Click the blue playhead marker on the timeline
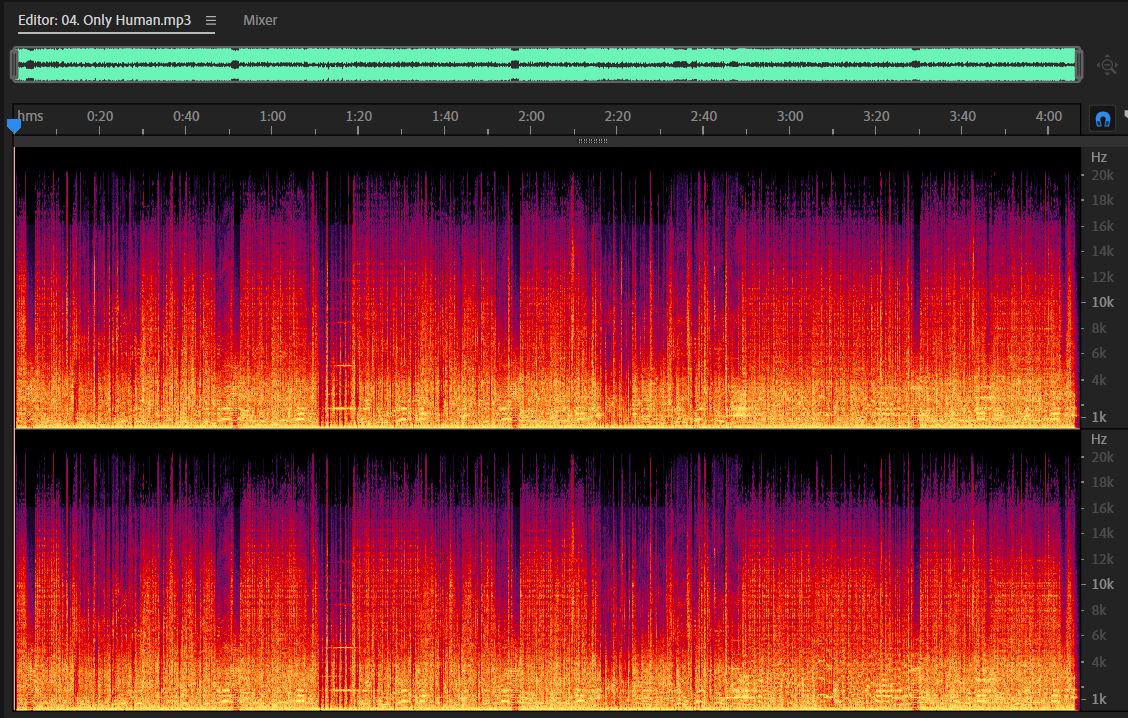 (14, 126)
